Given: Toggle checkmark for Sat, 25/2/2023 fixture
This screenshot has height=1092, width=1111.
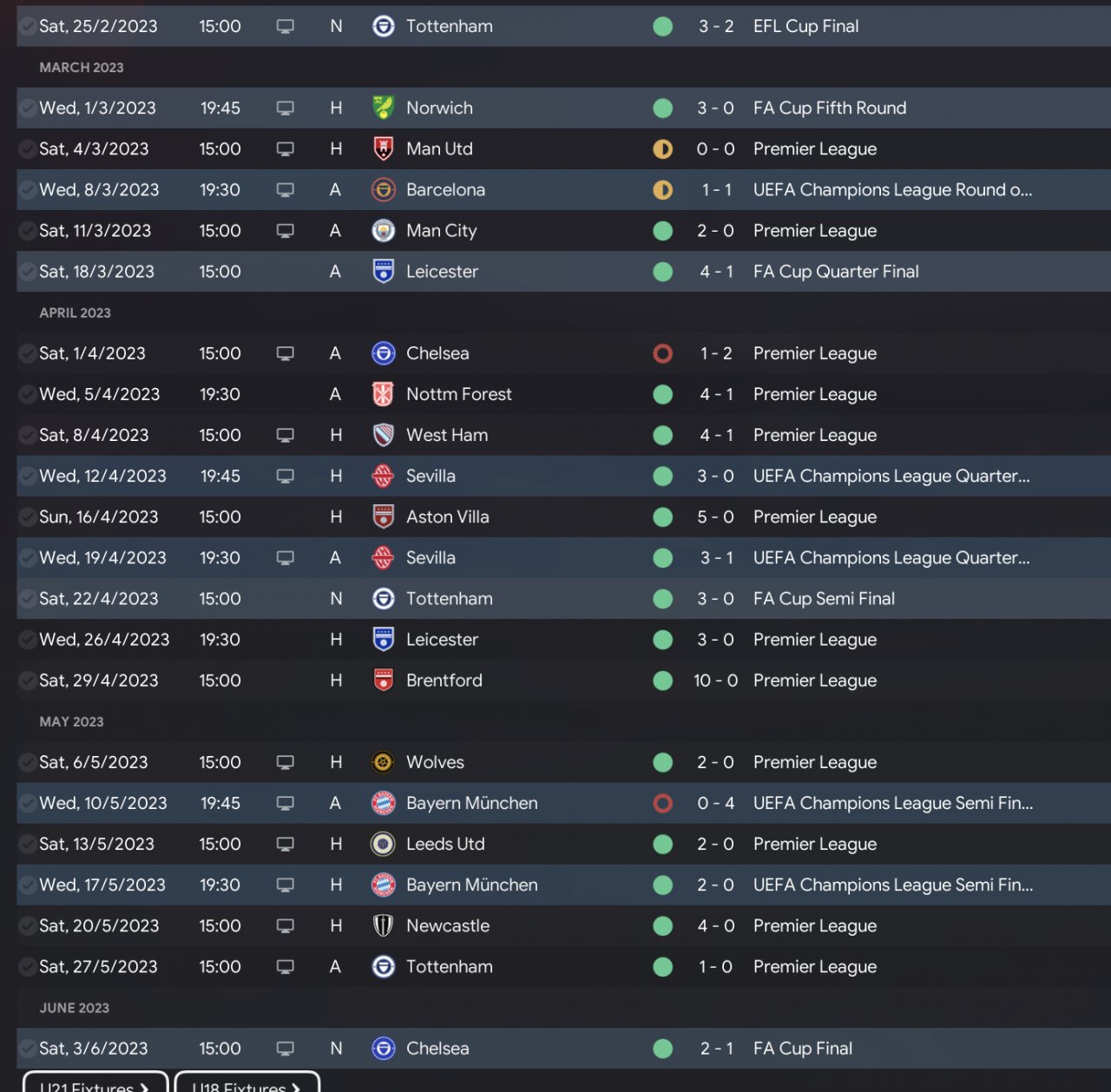Looking at the screenshot, I should point(27,26).
